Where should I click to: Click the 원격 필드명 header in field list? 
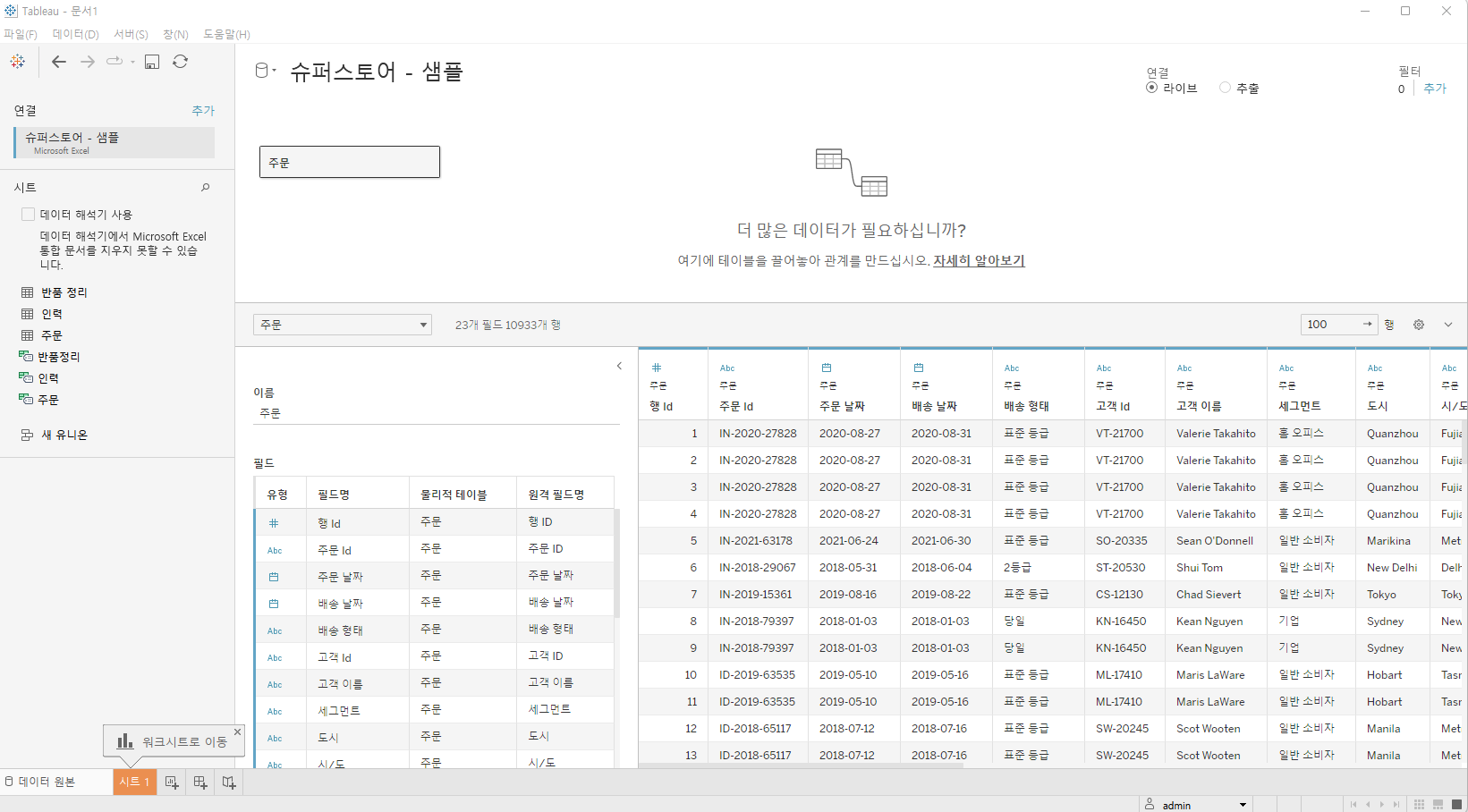565,494
